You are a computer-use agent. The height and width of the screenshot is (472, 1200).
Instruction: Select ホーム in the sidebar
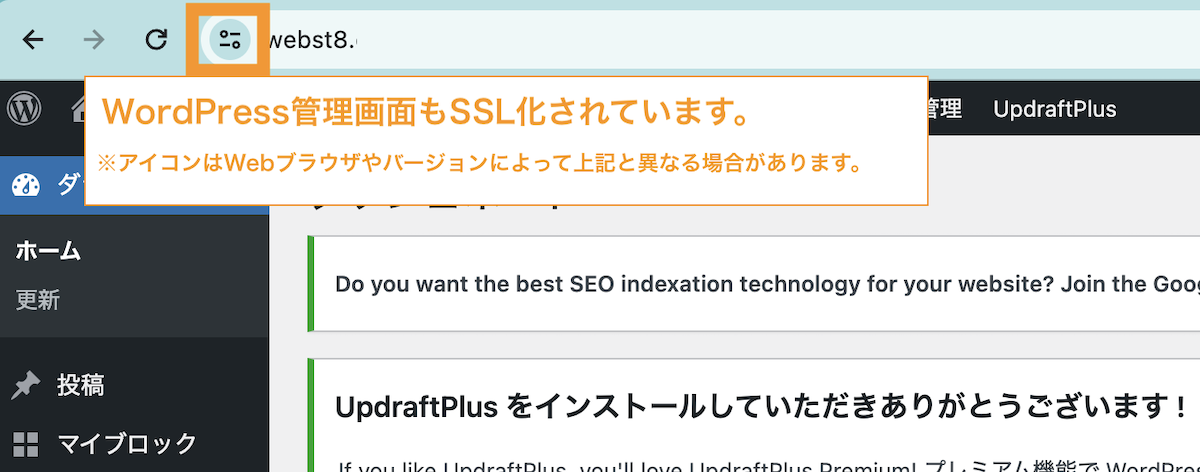tap(48, 250)
